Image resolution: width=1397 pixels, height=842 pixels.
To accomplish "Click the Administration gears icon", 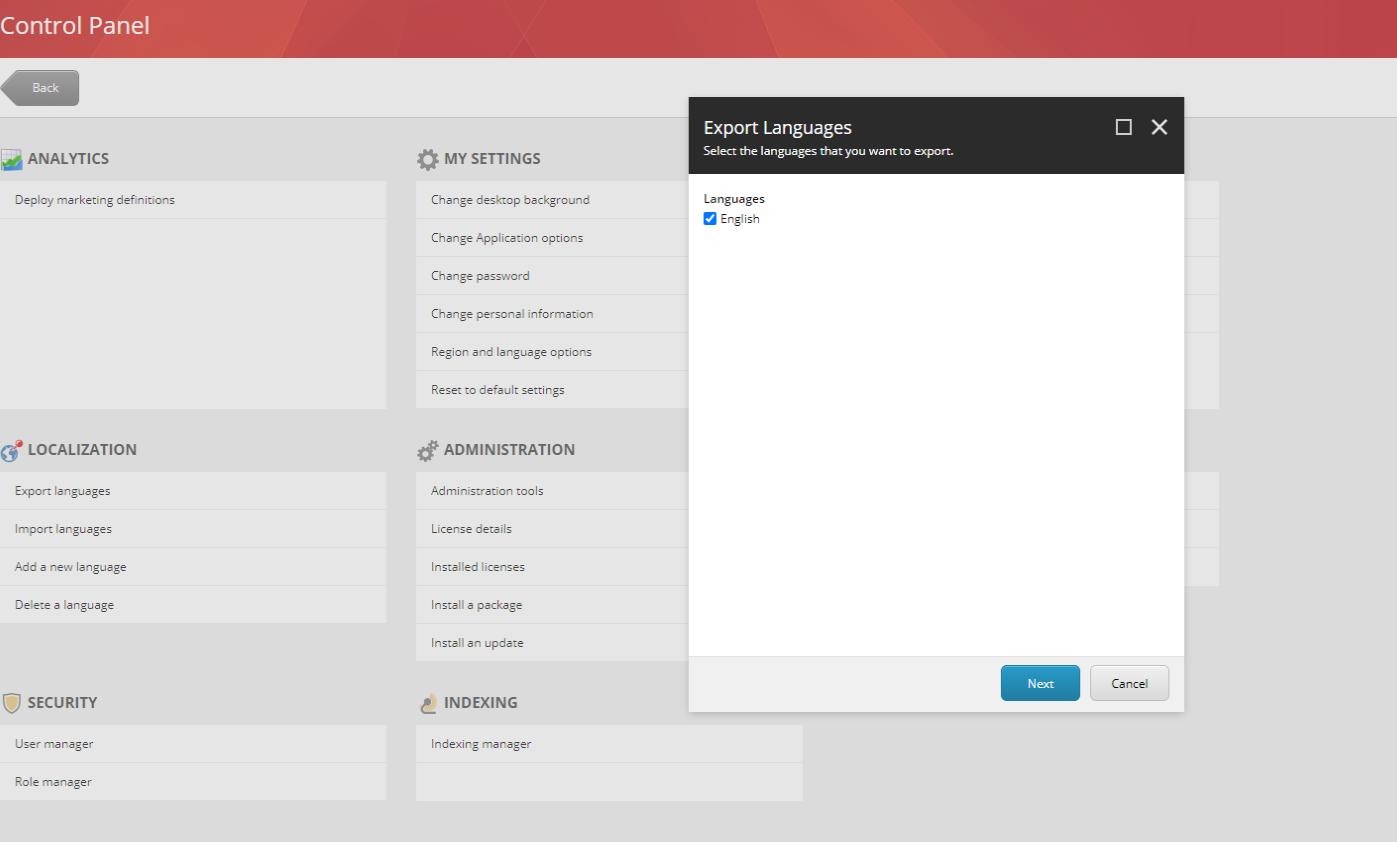I will tap(428, 449).
